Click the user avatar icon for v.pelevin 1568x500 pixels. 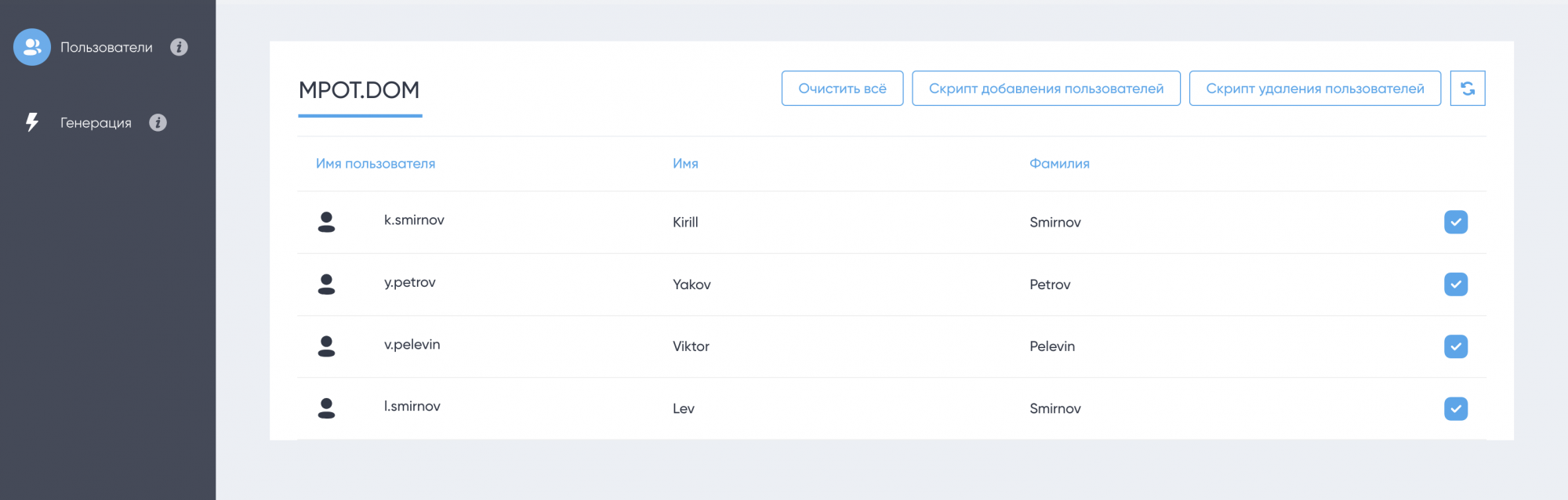(326, 346)
